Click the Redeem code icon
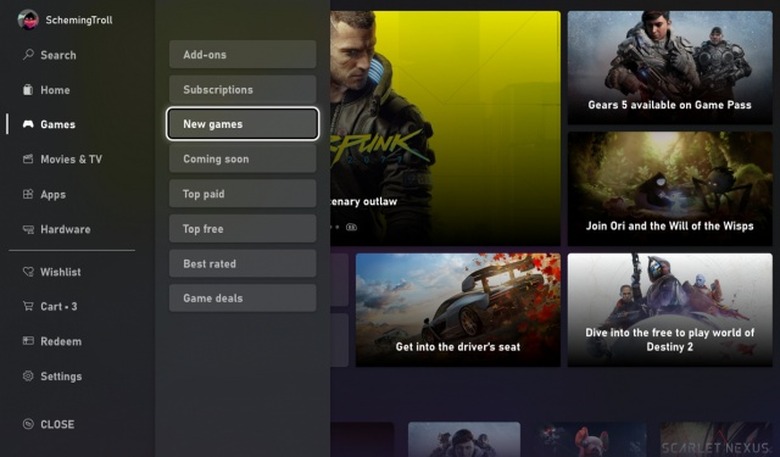The width and height of the screenshot is (780, 457). click(28, 342)
